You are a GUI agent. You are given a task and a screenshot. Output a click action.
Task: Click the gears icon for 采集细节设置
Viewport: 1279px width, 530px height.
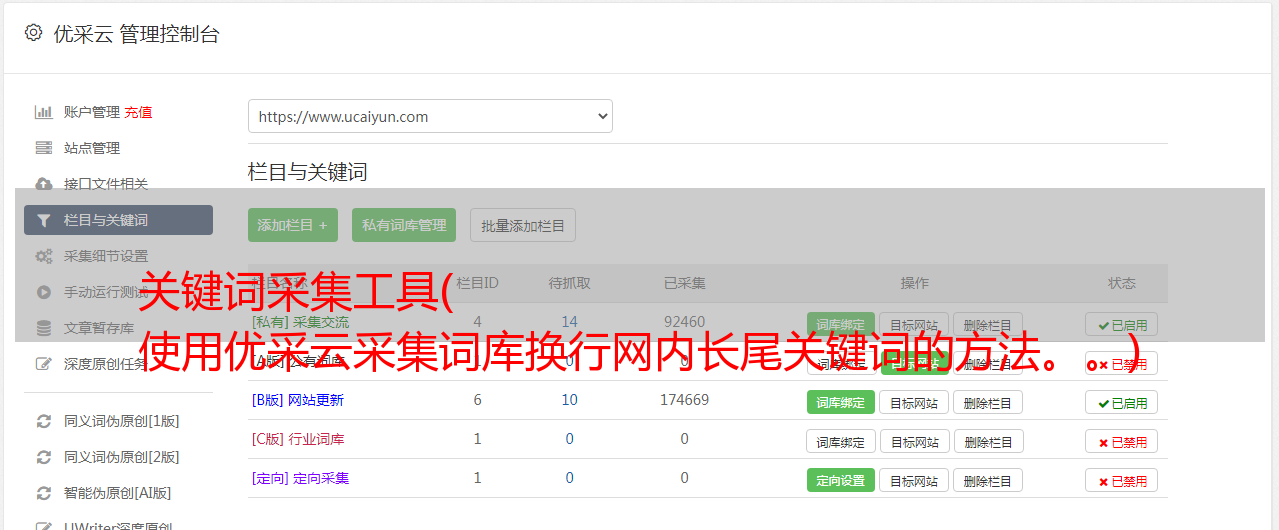(x=44, y=256)
